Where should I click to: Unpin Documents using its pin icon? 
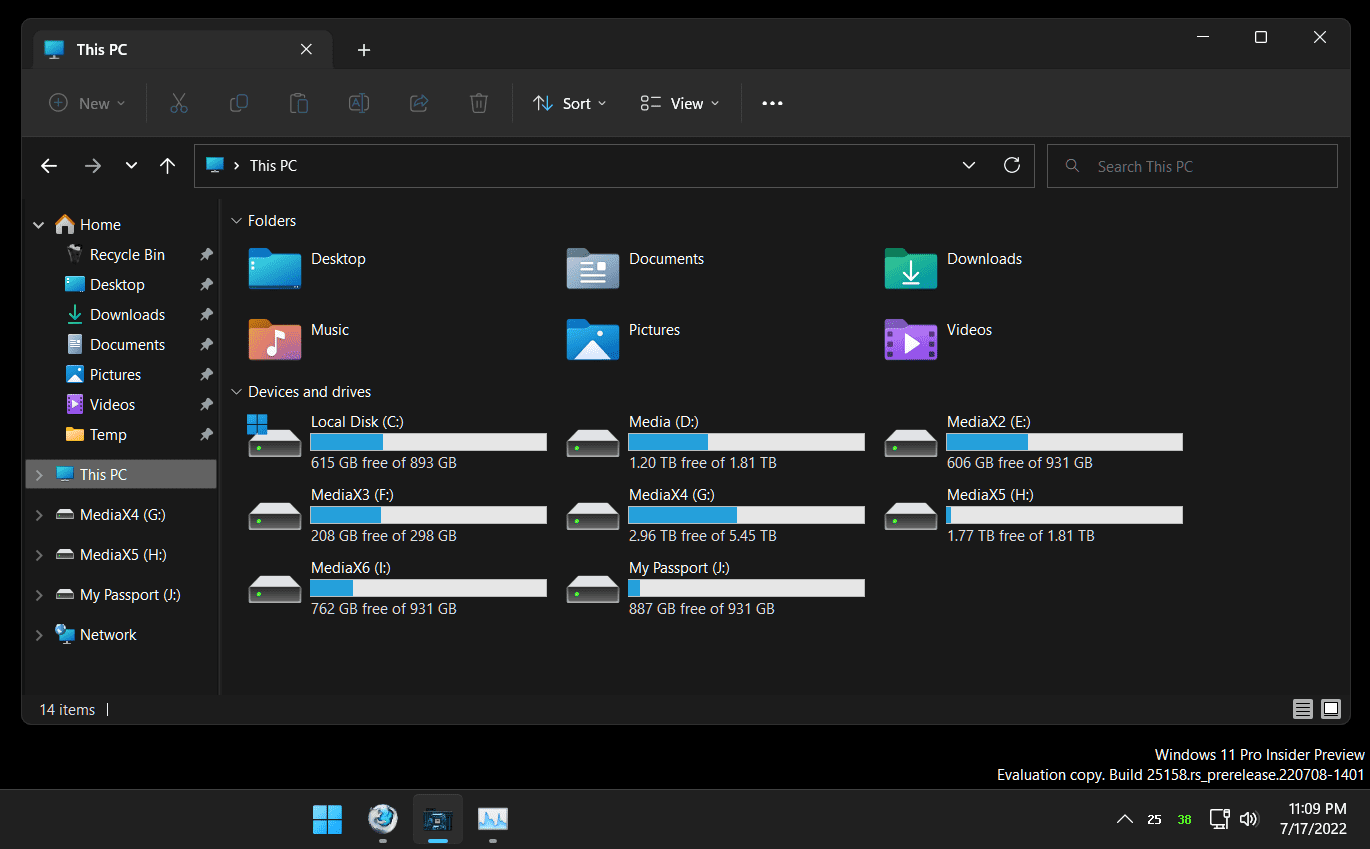pos(206,345)
